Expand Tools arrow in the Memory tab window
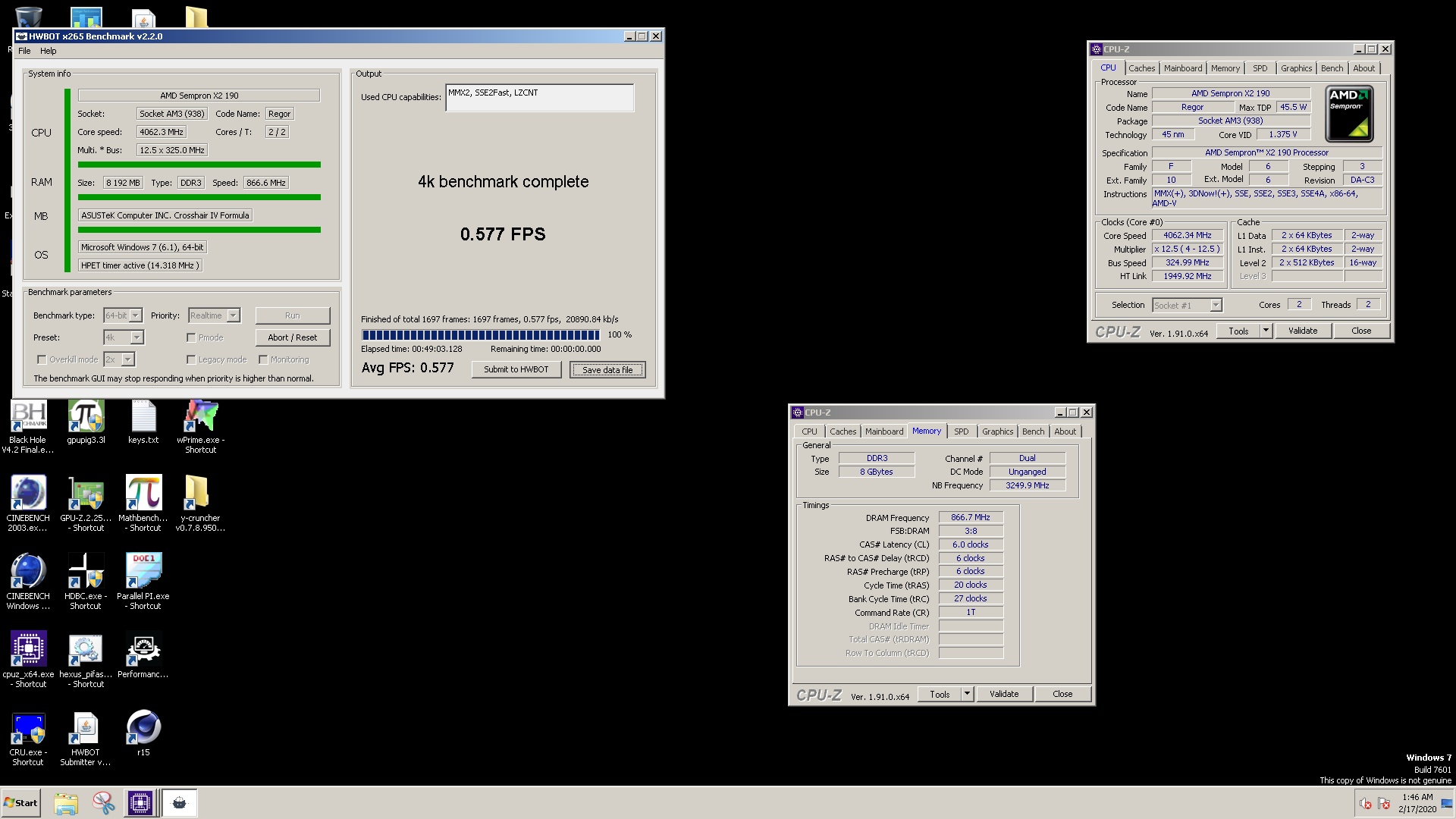Screen dimensions: 1456x819 (967, 694)
